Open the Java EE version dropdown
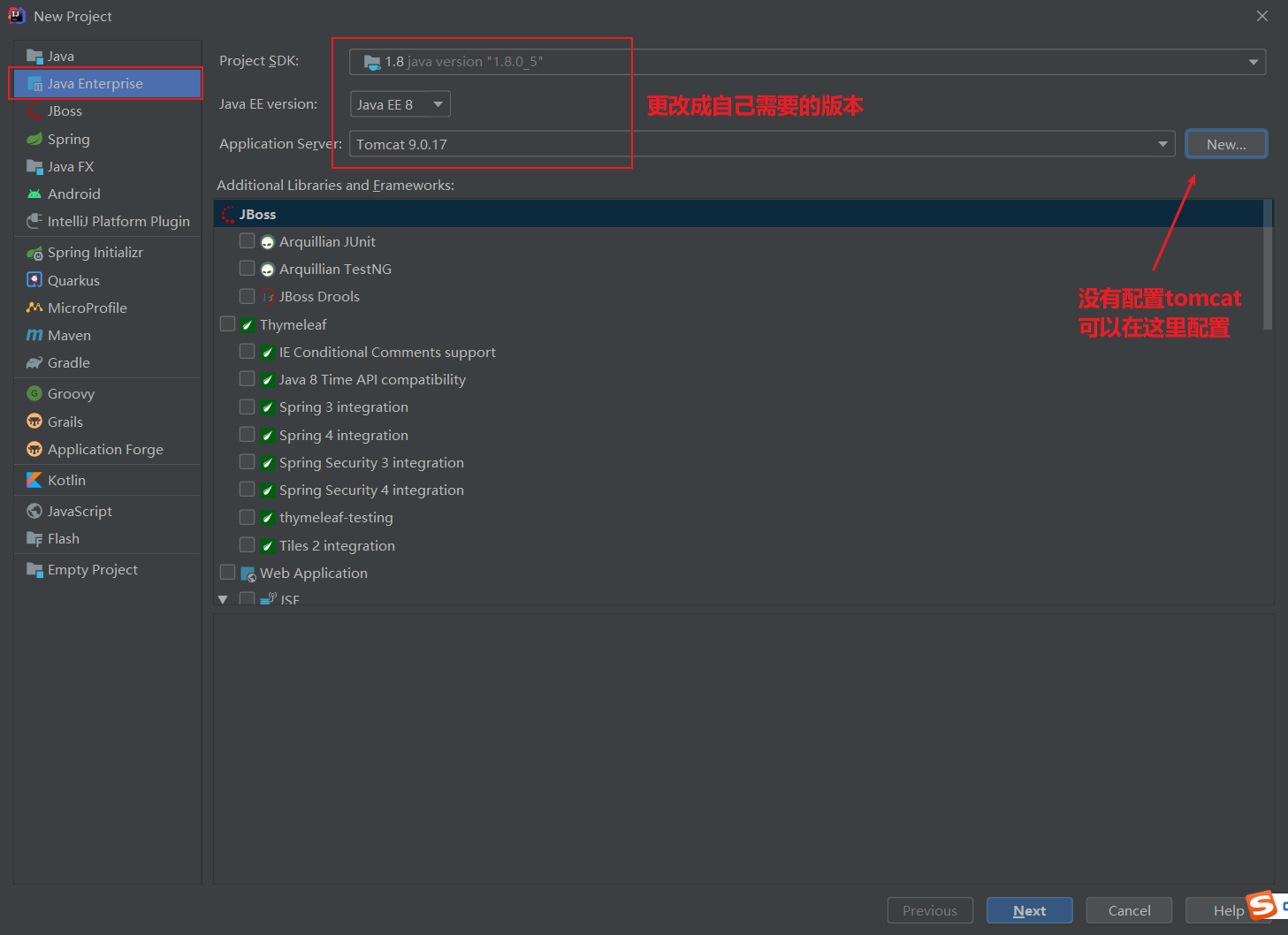This screenshot has width=1288, height=935. [400, 104]
